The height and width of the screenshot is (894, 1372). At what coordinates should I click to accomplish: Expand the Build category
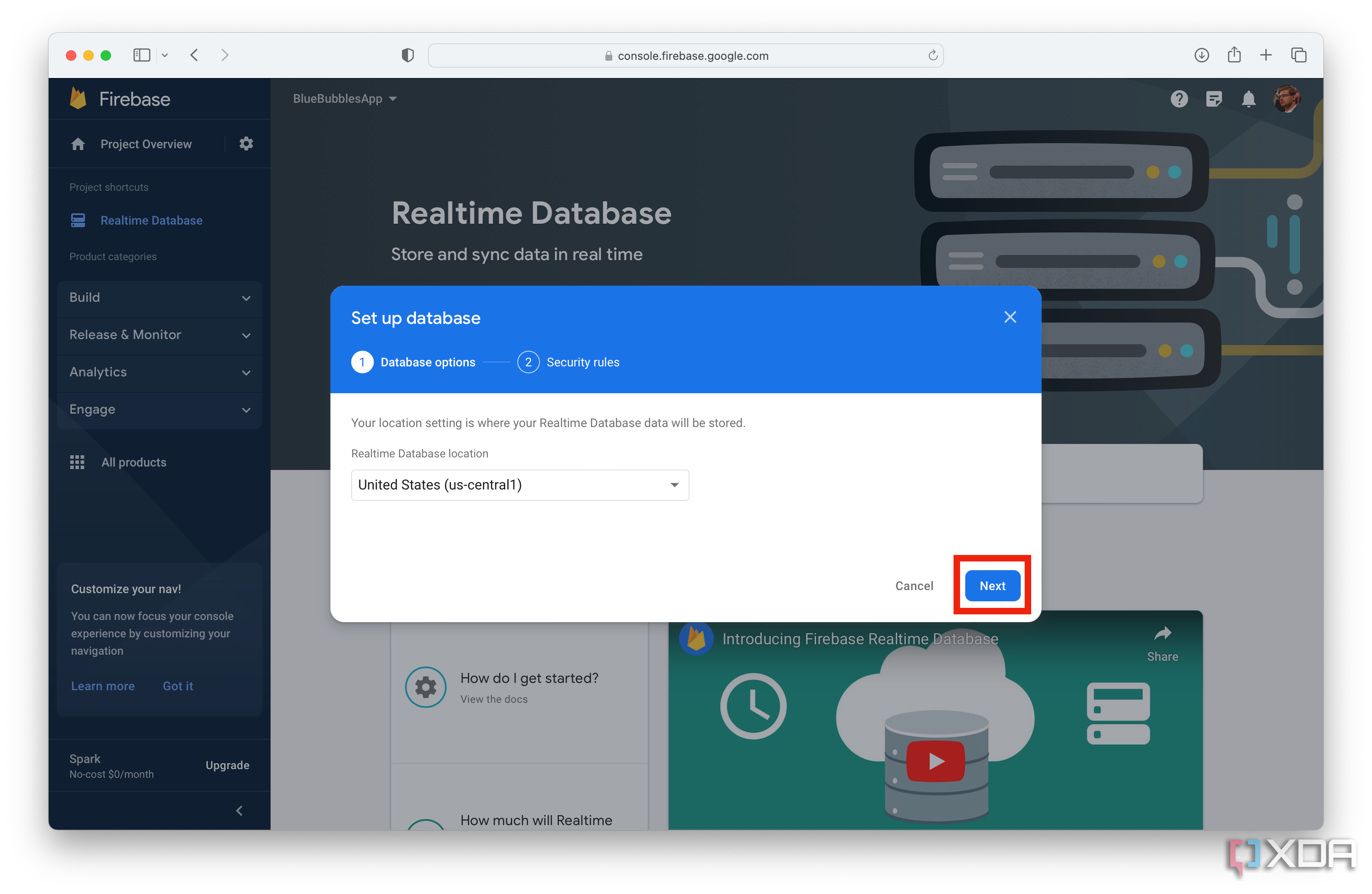pyautogui.click(x=159, y=297)
